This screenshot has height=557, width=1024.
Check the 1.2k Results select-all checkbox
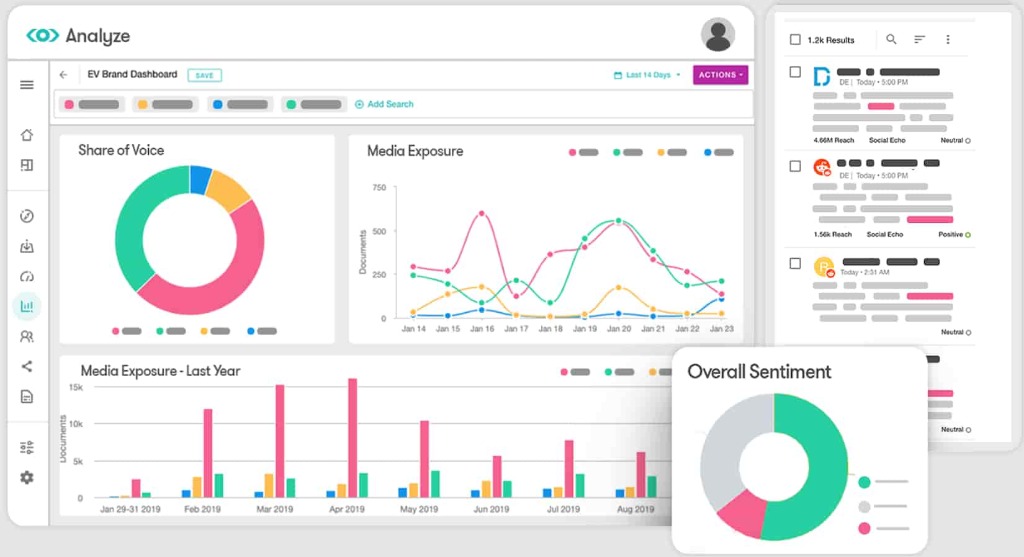pyautogui.click(x=795, y=40)
